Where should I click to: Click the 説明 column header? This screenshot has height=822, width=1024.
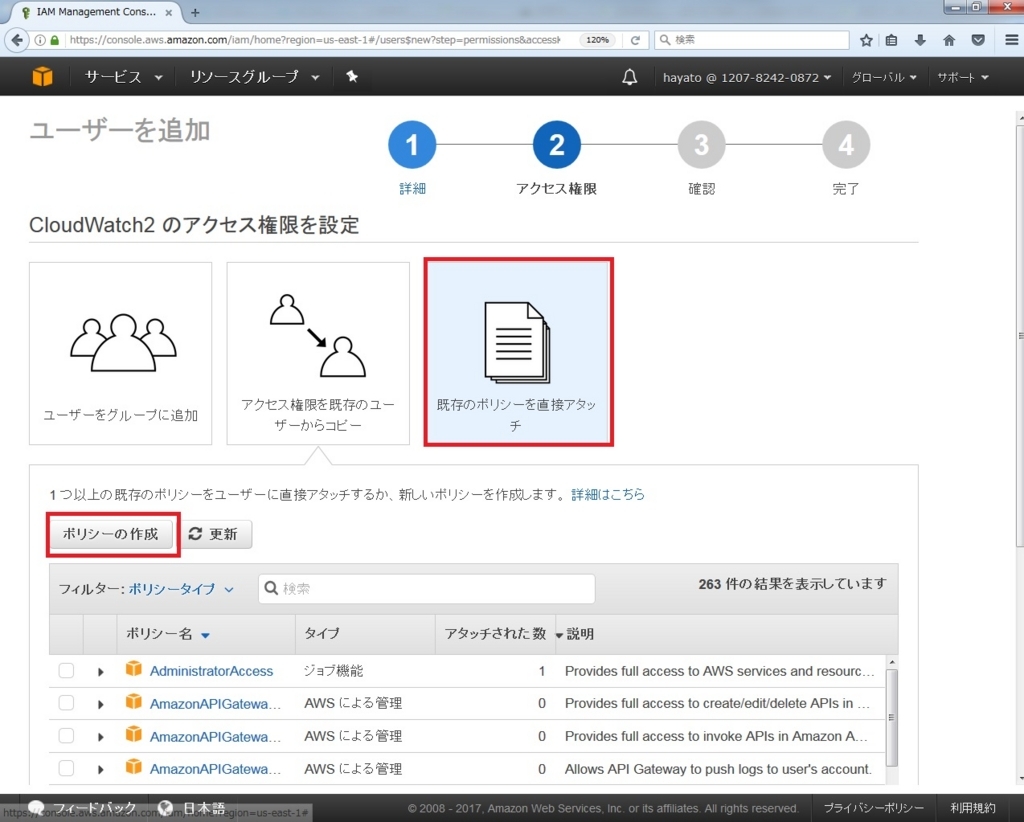click(x=580, y=634)
